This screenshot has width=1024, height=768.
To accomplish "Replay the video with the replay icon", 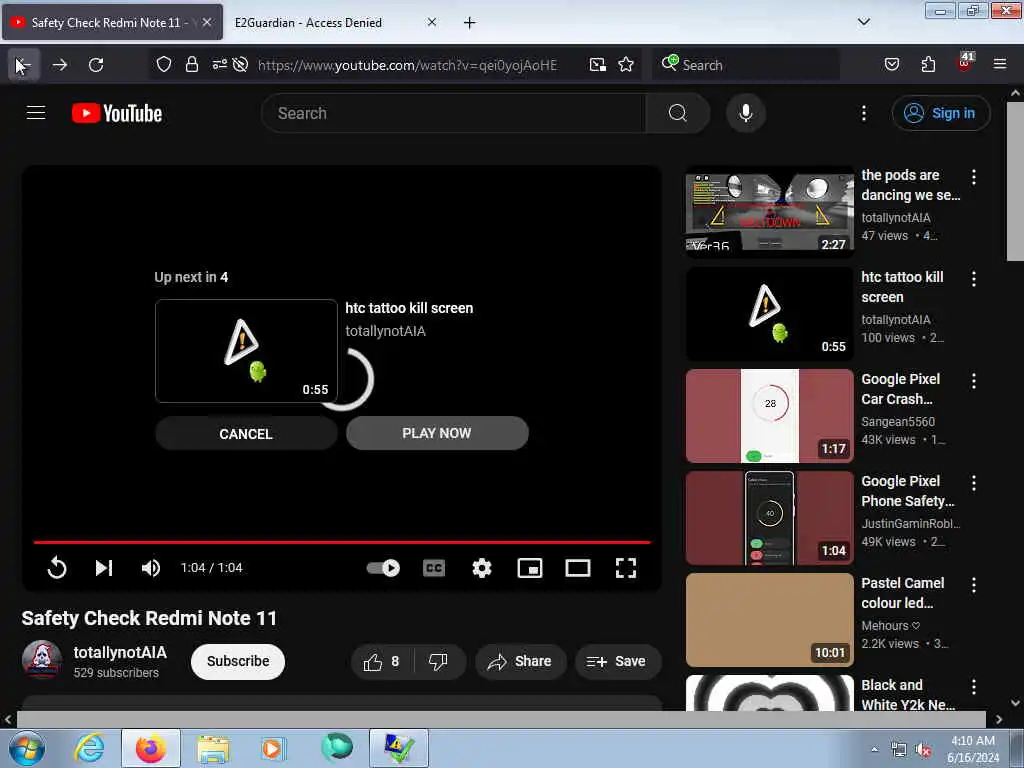I will tap(57, 568).
